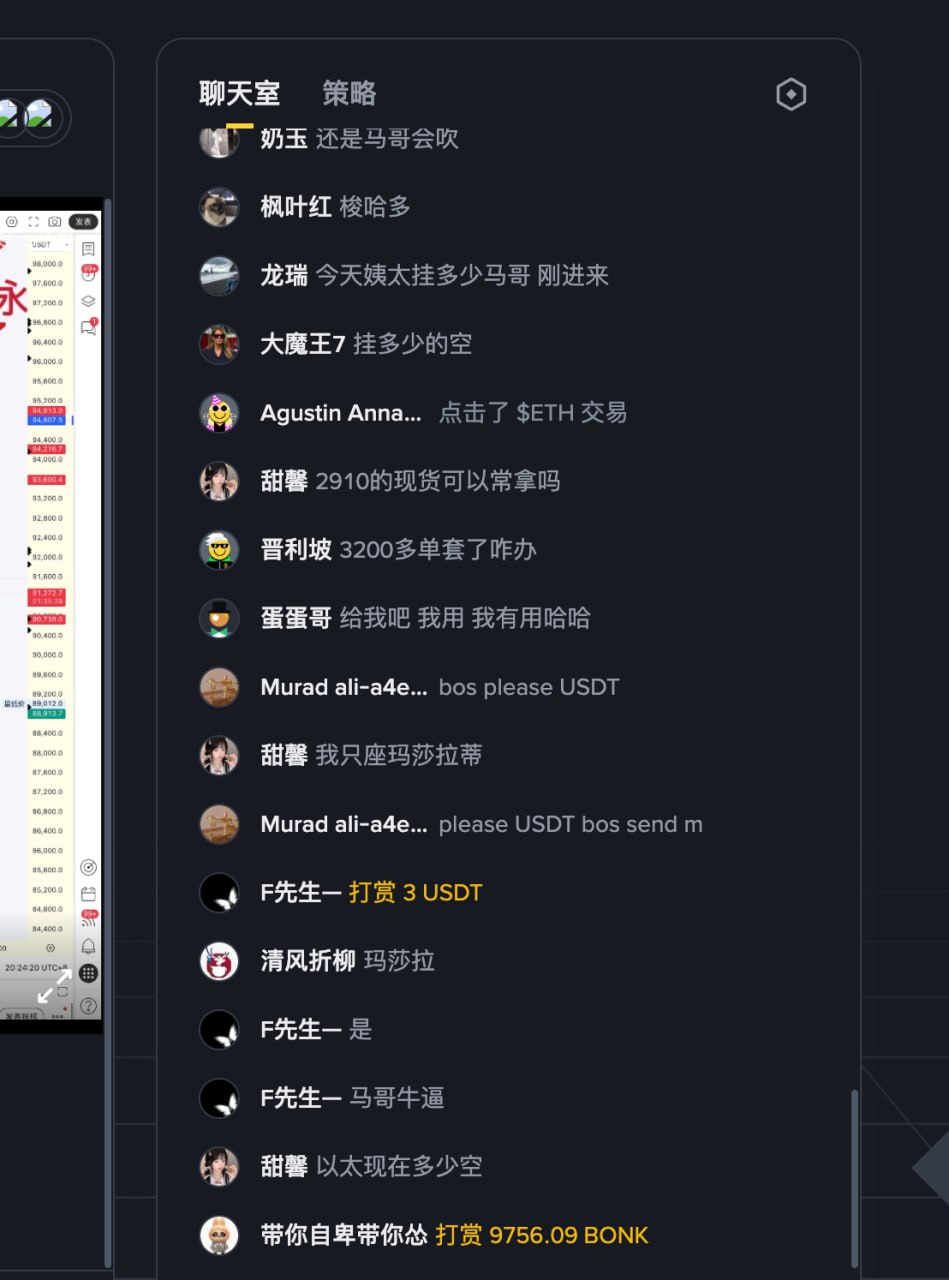This screenshot has height=1280, width=949.
Task: Open the layers icon in chart sidebar
Action: (88, 301)
